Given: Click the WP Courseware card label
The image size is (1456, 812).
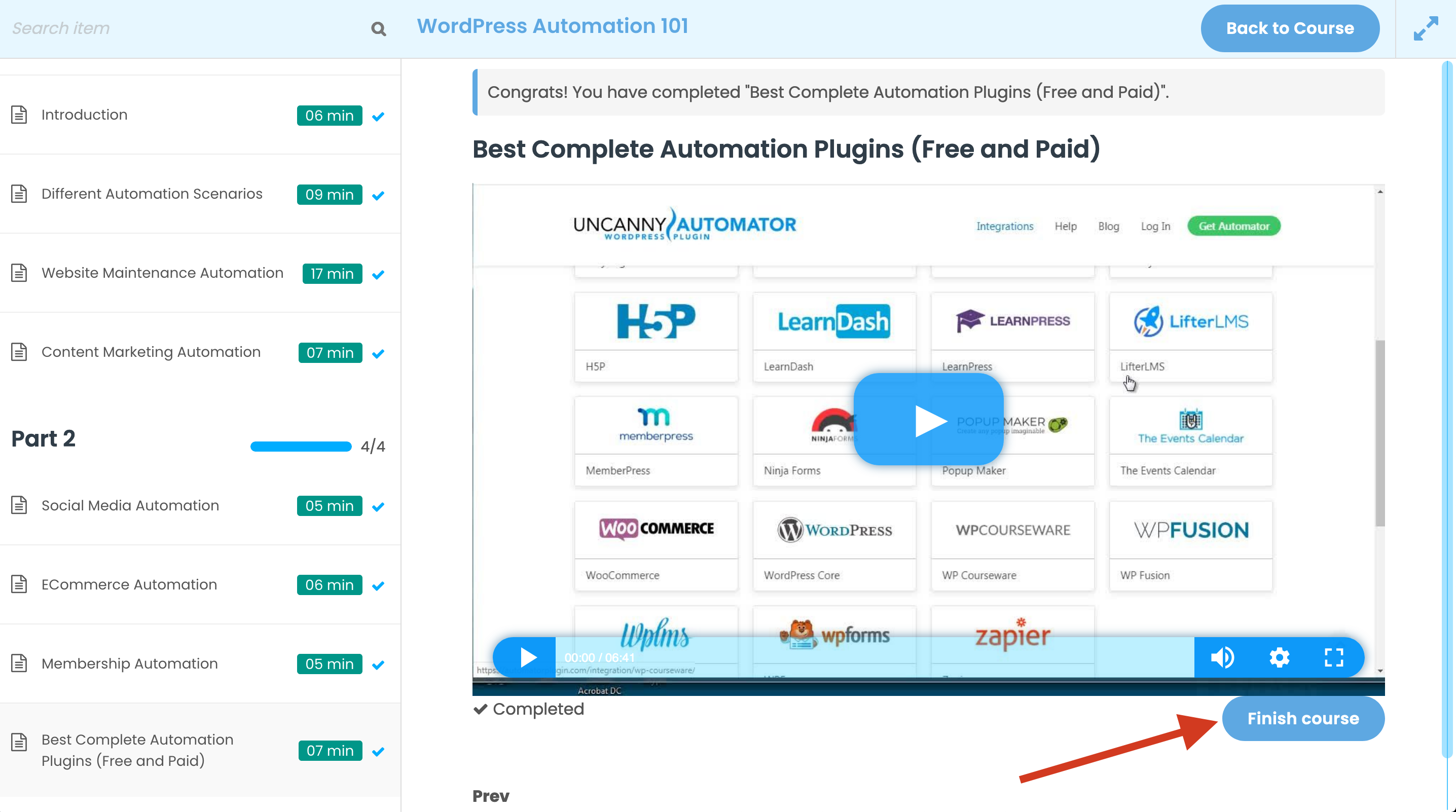Looking at the screenshot, I should coord(978,575).
